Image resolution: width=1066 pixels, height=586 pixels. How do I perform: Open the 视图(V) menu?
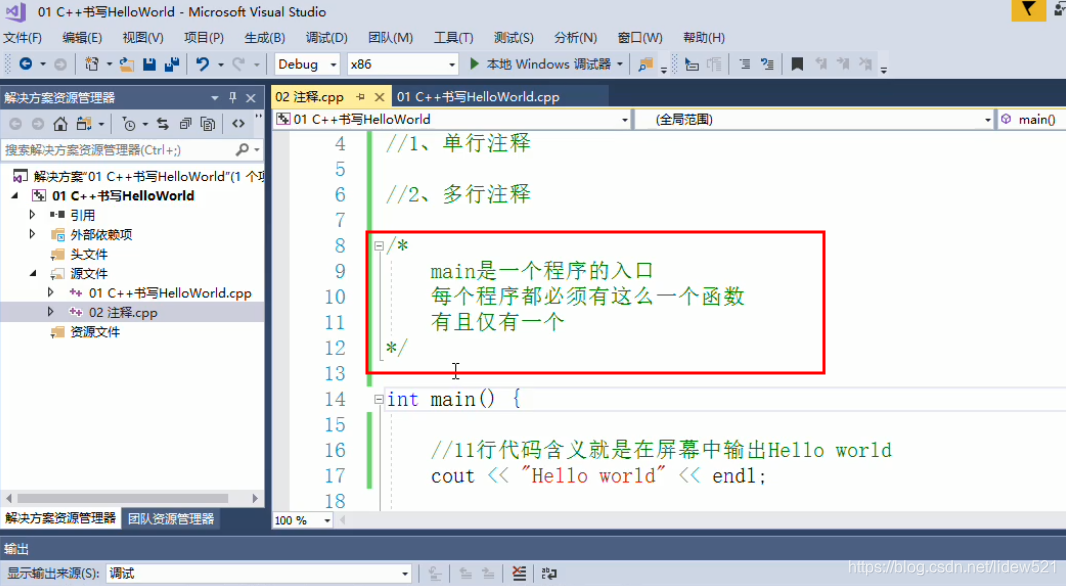(143, 38)
